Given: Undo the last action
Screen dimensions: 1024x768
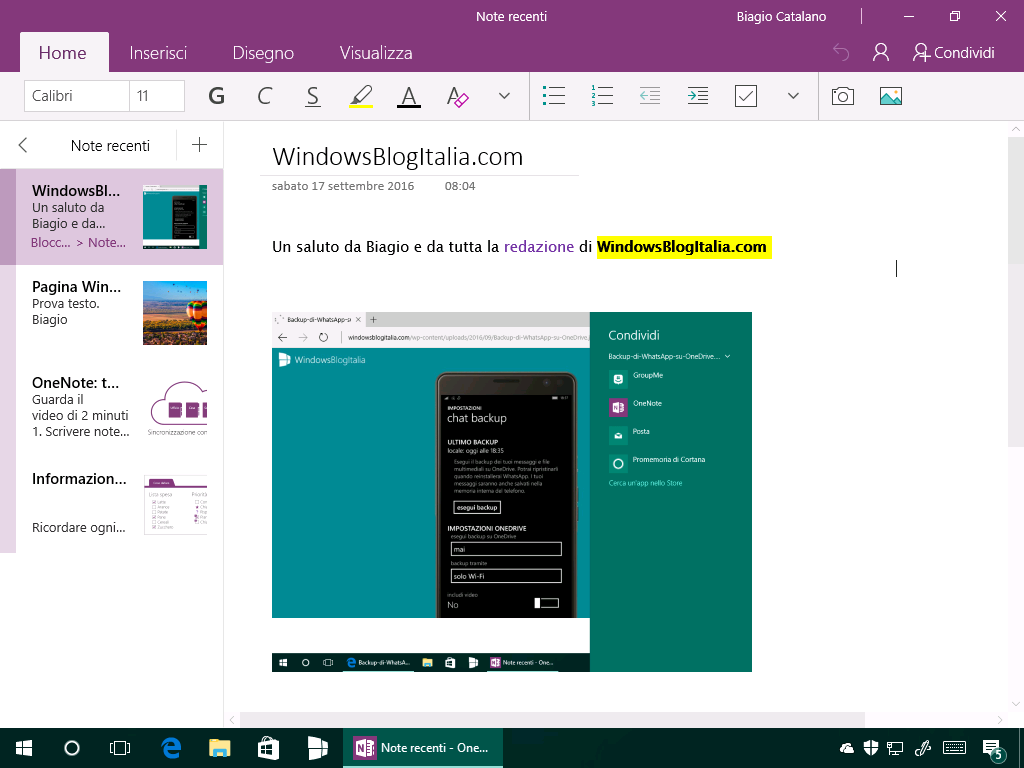Looking at the screenshot, I should 841,52.
